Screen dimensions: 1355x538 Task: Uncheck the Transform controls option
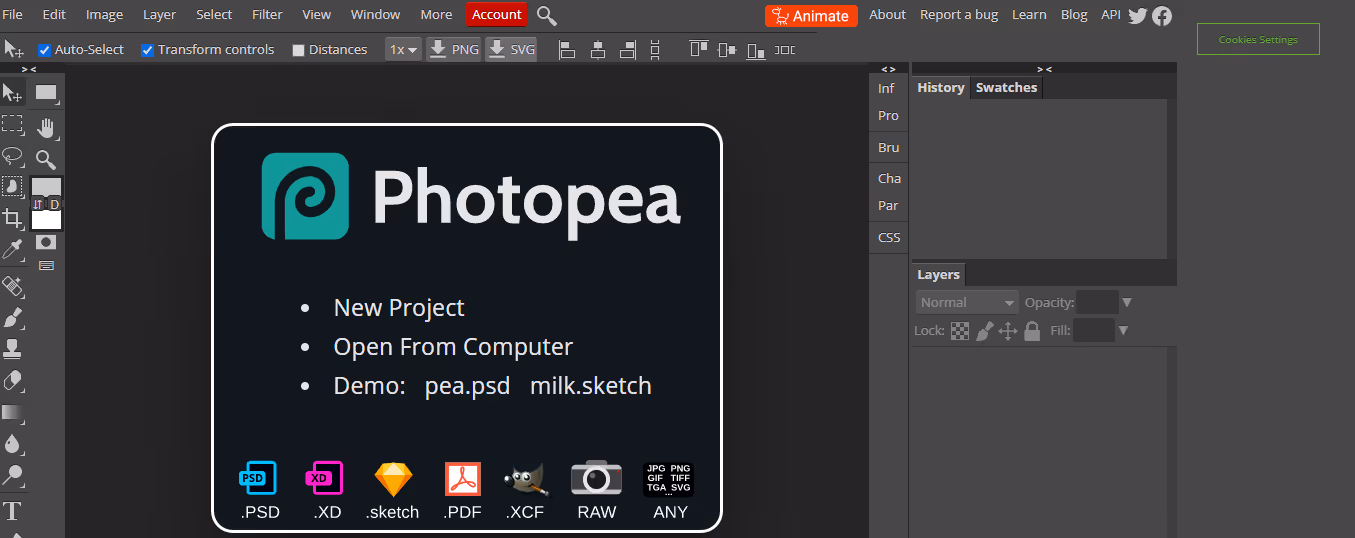coord(147,50)
